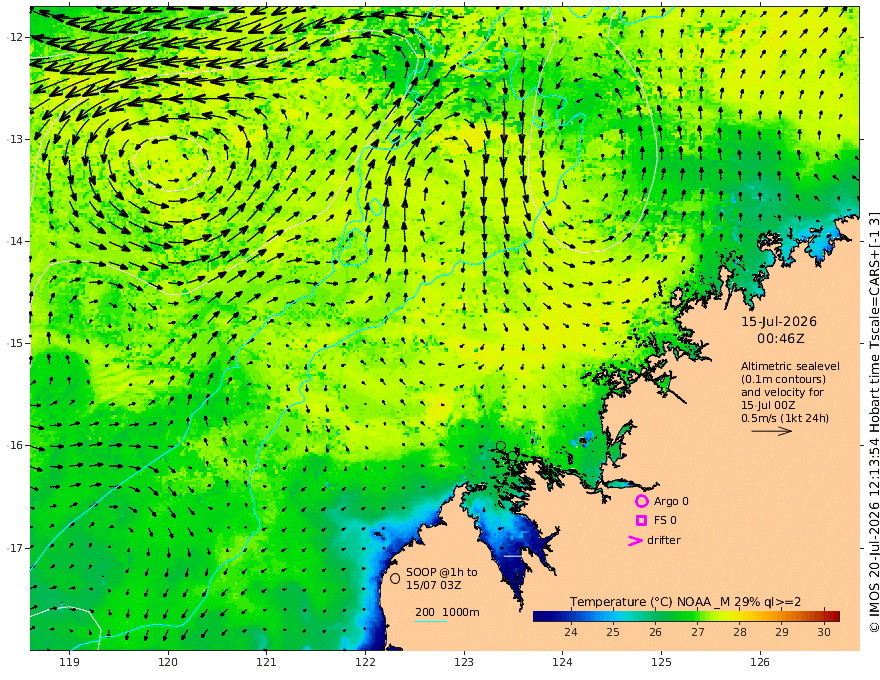The width and height of the screenshot is (880, 680).
Task: Click latitude label -12 on left axis
Action: pos(15,37)
